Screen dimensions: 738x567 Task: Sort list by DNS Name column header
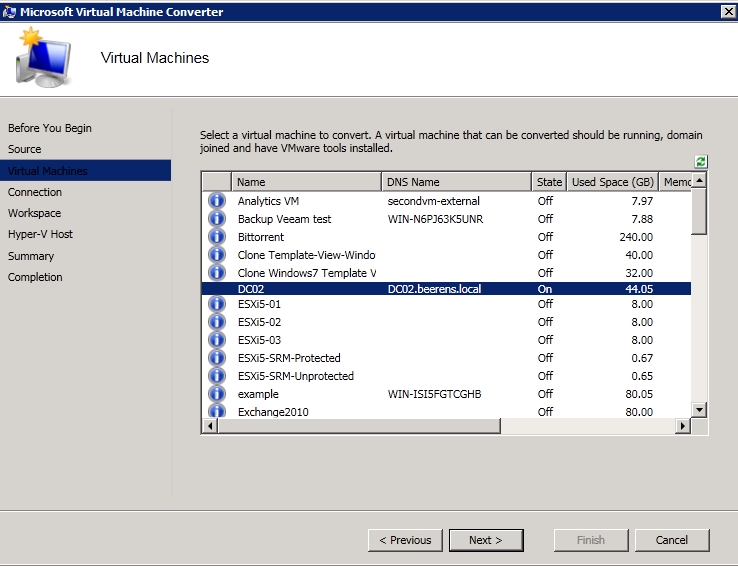[x=456, y=182]
